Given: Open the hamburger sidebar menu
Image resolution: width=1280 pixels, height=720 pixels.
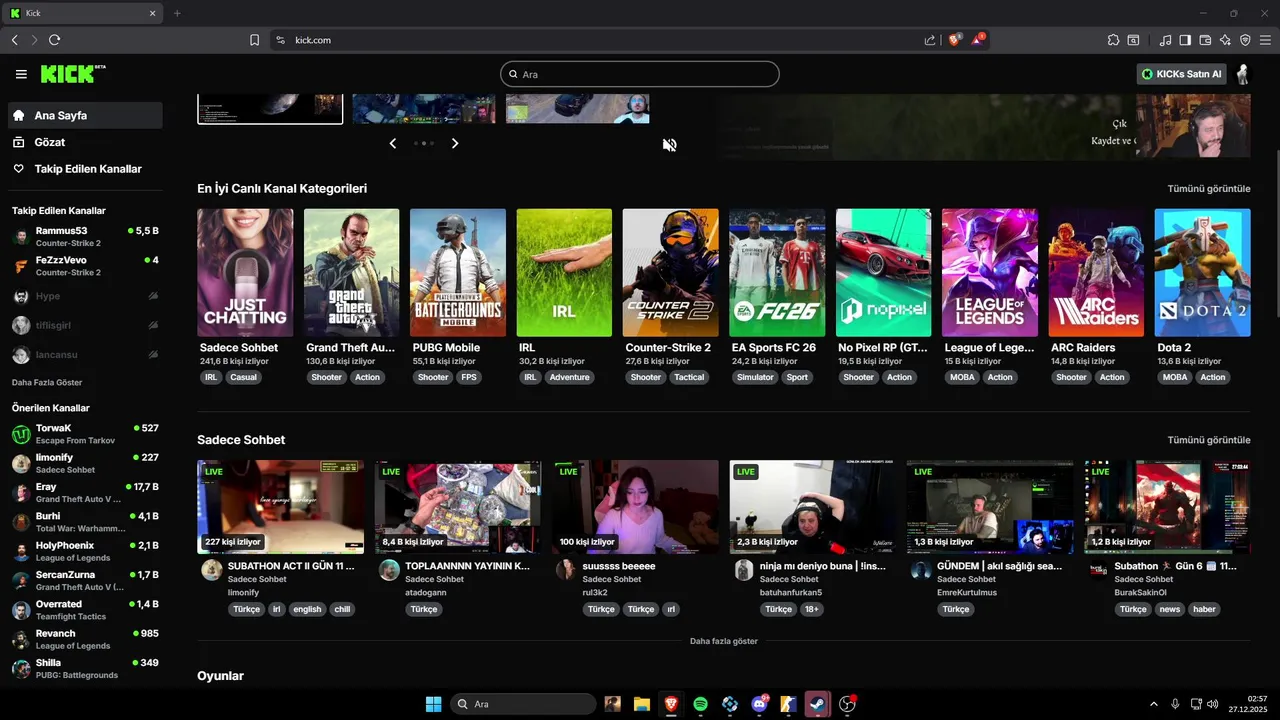Looking at the screenshot, I should coord(21,74).
